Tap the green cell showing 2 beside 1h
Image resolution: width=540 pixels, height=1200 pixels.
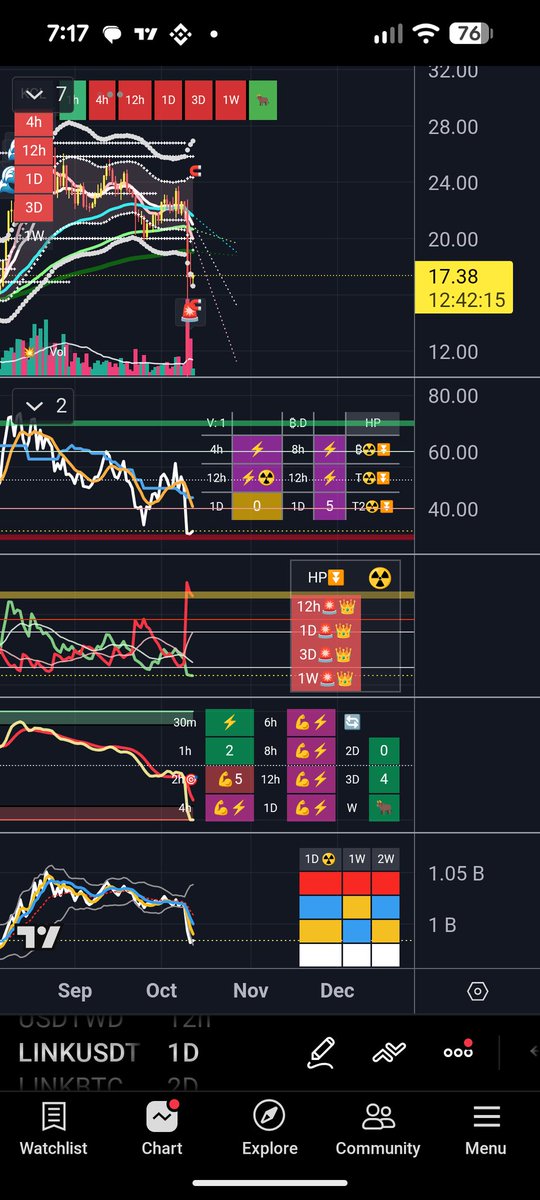(x=230, y=750)
